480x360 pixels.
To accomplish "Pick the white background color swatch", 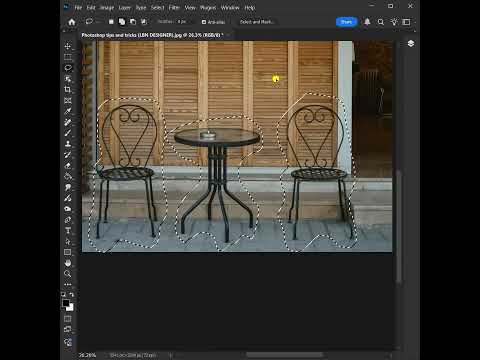I will click(x=71, y=308).
